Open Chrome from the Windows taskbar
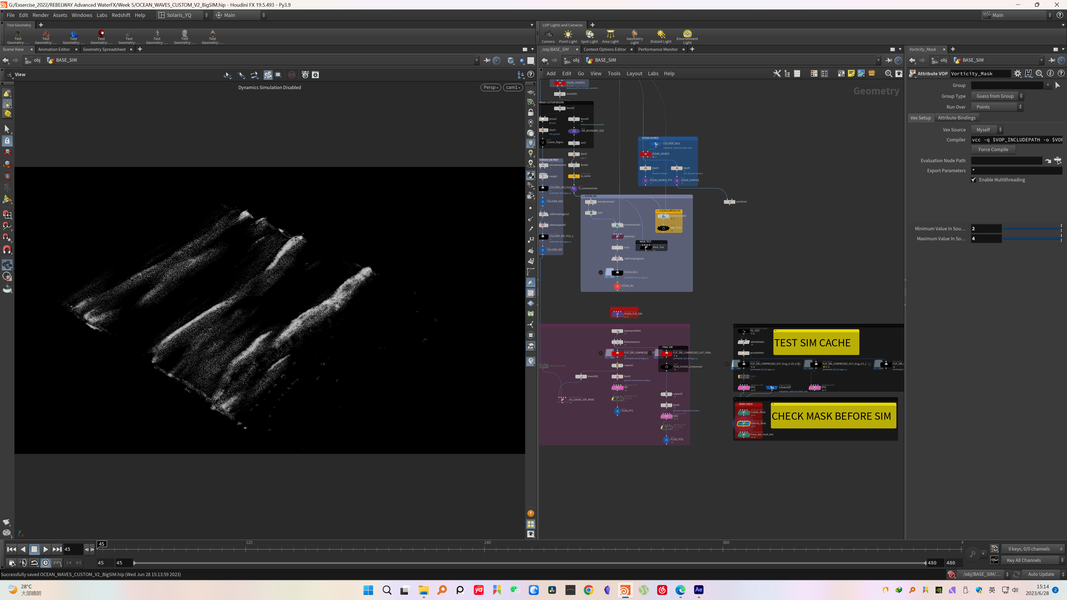The height and width of the screenshot is (600, 1067). point(589,590)
